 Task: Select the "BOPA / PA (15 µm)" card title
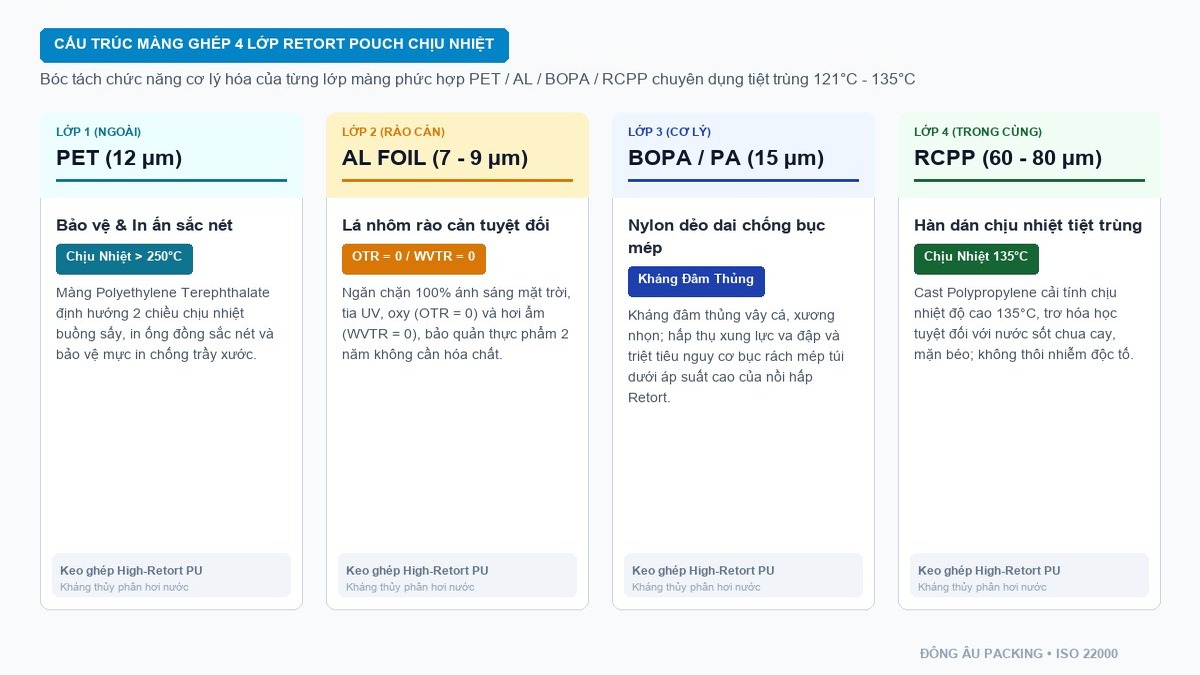tap(726, 158)
